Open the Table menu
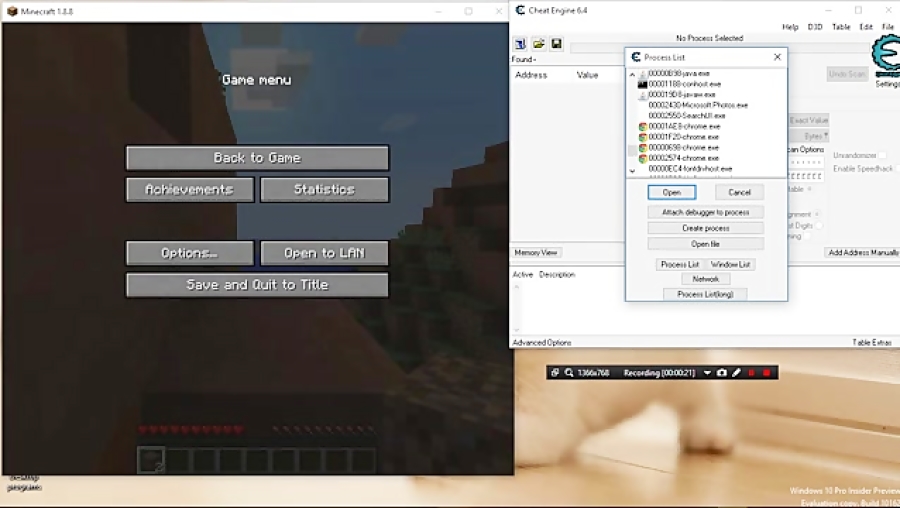900x508 pixels. (x=840, y=27)
